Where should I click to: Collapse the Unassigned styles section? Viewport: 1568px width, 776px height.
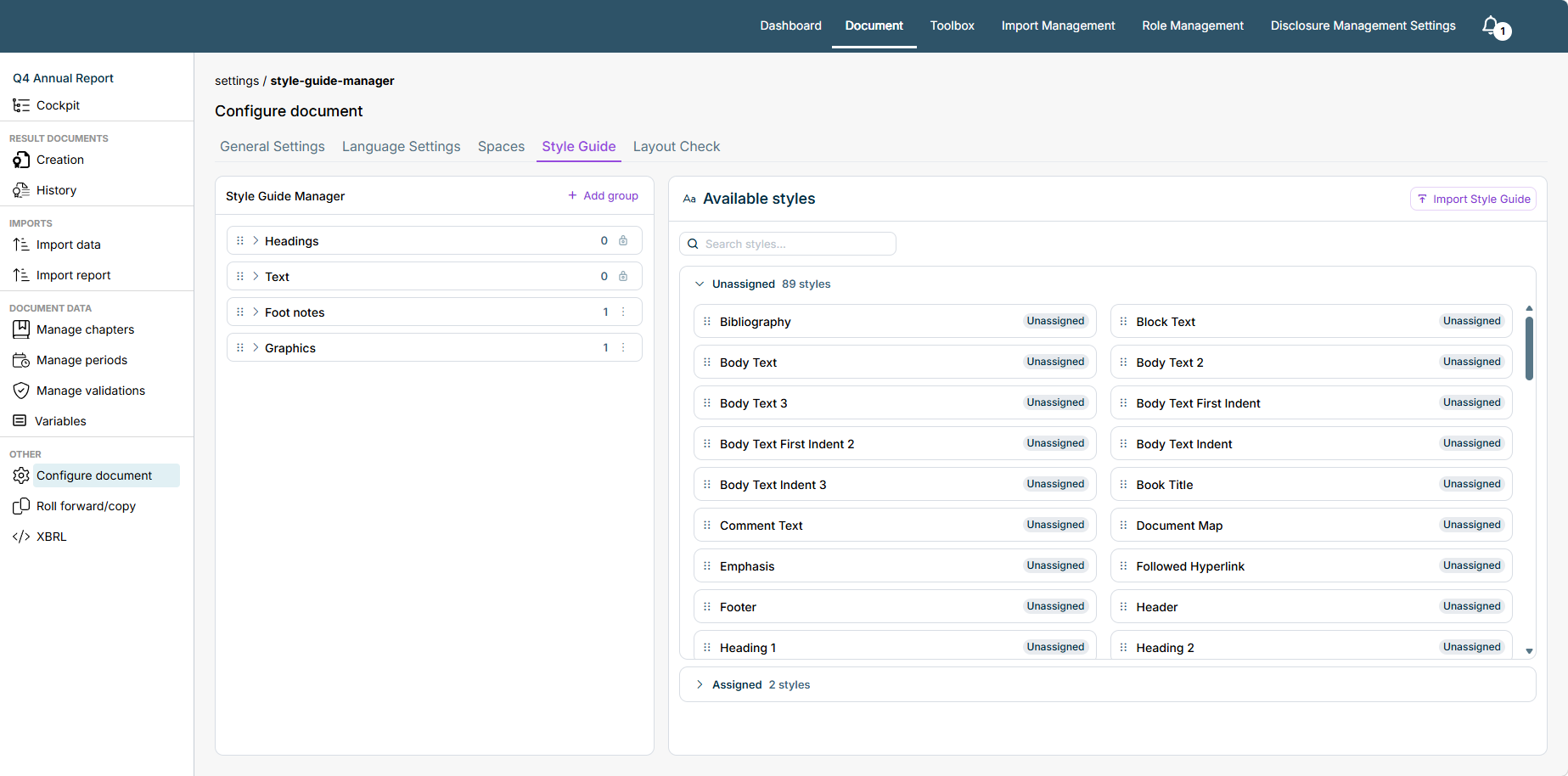click(700, 284)
